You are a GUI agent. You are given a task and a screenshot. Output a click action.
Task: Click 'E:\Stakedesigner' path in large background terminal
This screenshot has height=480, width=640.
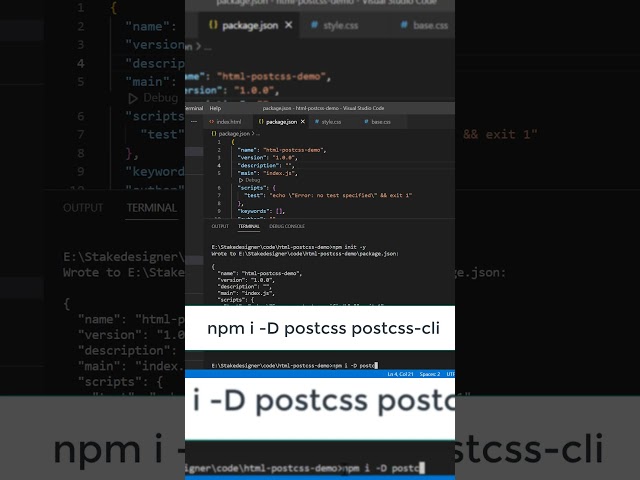(x=124, y=256)
